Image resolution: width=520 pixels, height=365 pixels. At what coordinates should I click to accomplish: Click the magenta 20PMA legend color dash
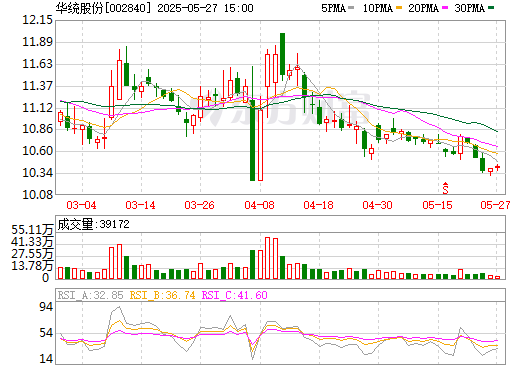(x=445, y=8)
